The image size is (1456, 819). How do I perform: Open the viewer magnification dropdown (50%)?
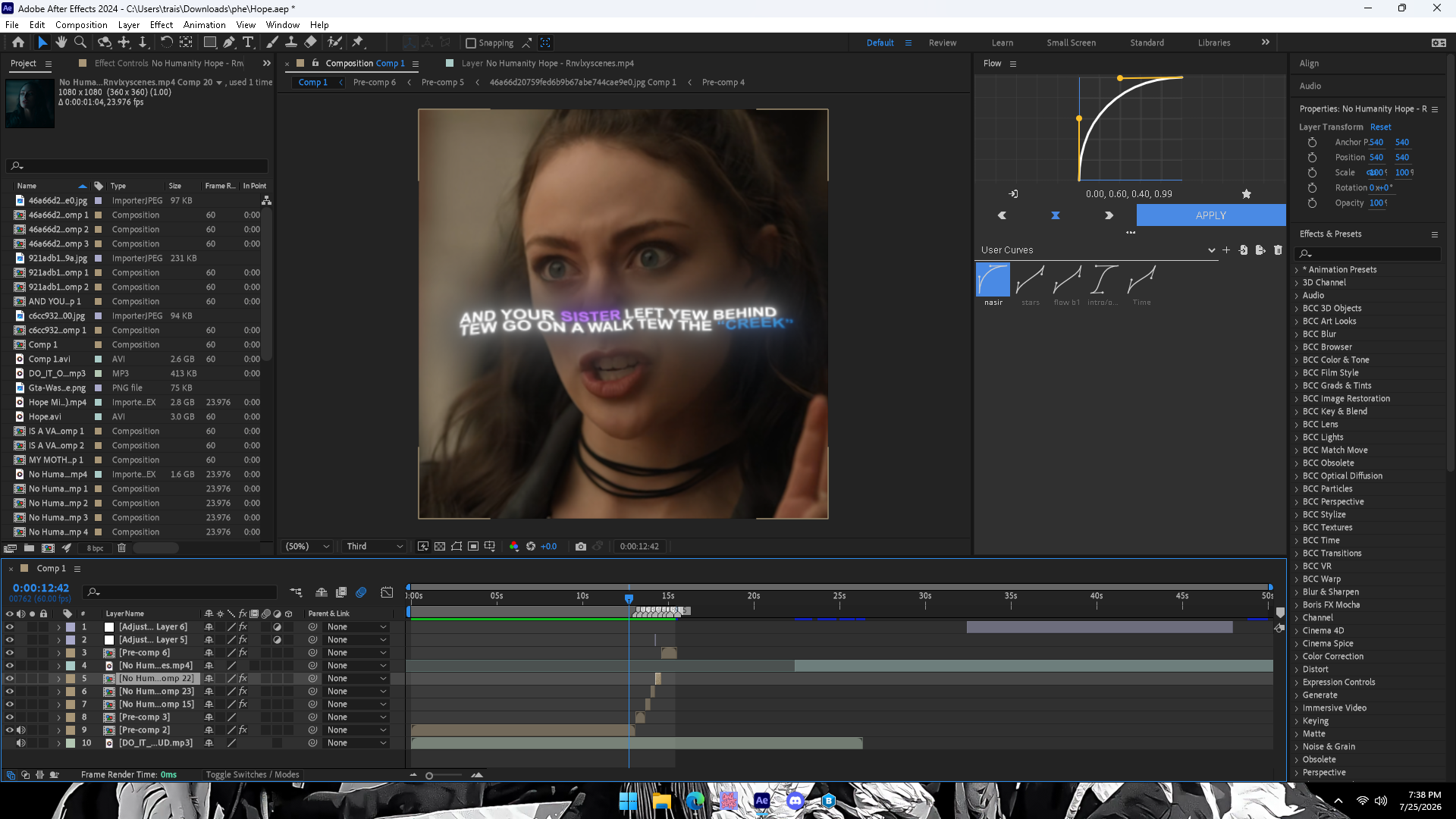pos(307,546)
